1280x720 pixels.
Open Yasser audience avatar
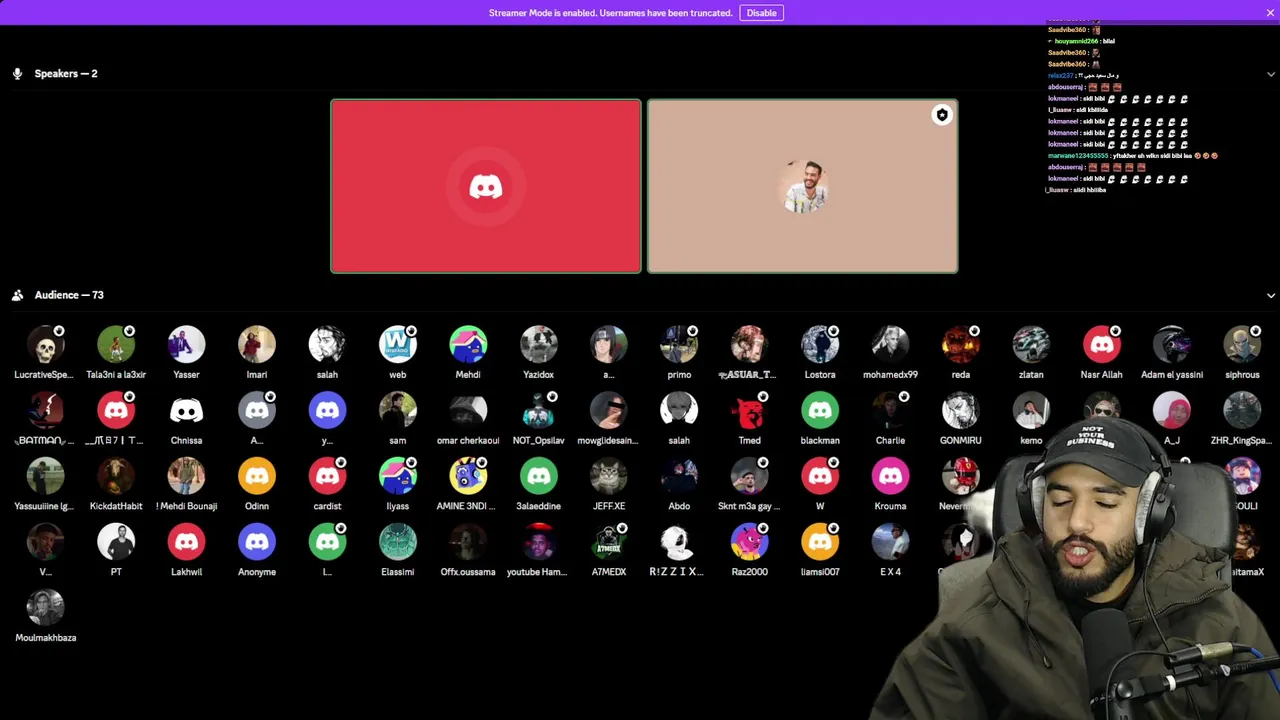pyautogui.click(x=186, y=344)
